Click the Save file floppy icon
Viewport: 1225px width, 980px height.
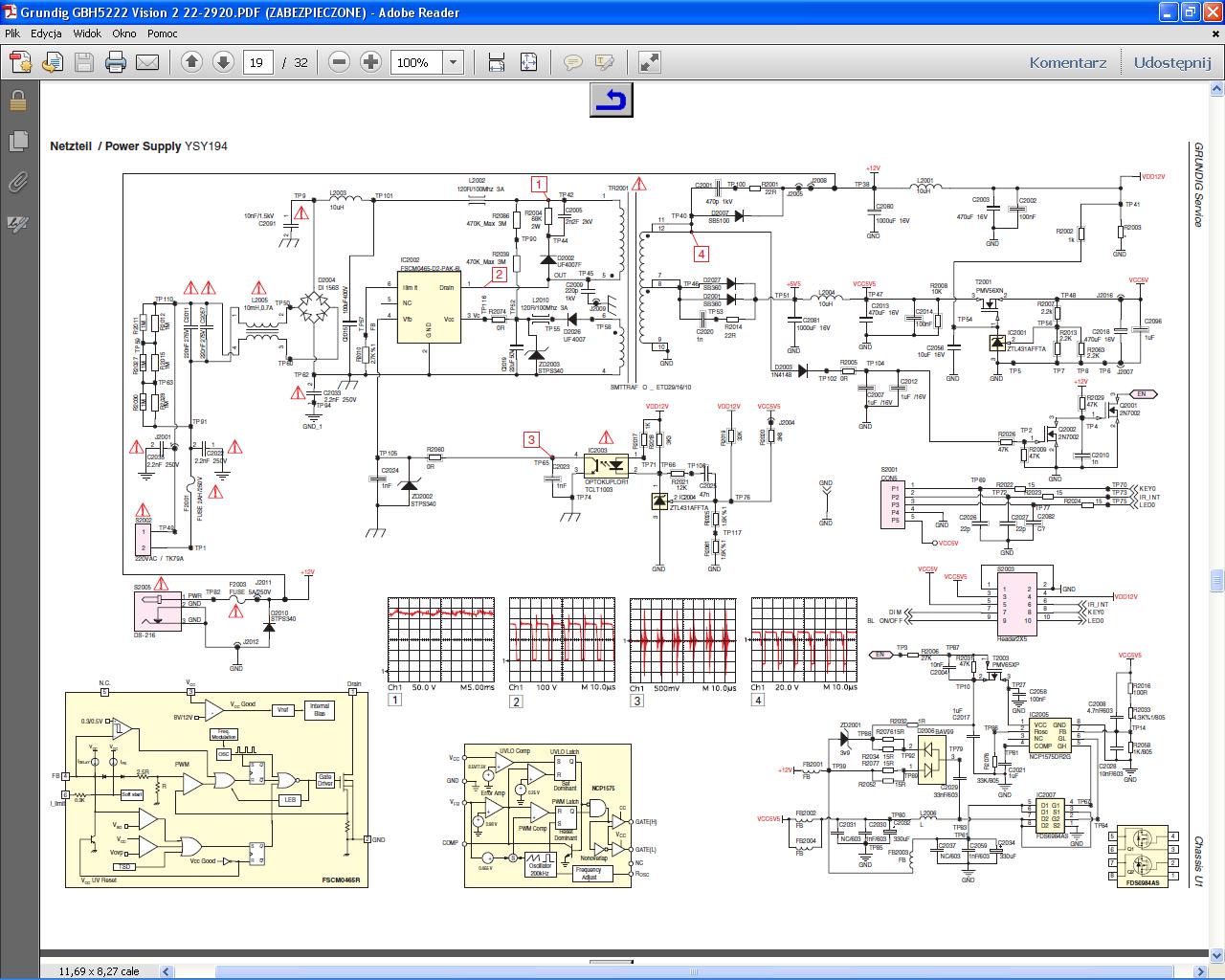pyautogui.click(x=84, y=62)
